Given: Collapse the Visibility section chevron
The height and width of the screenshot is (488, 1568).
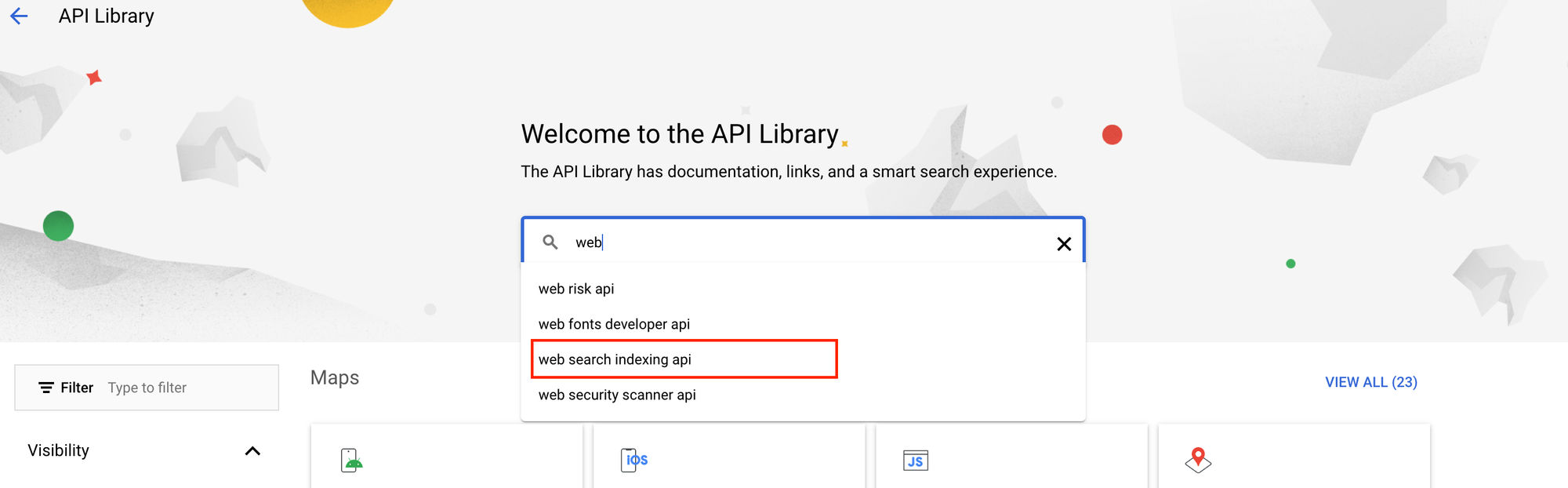Looking at the screenshot, I should pyautogui.click(x=252, y=451).
